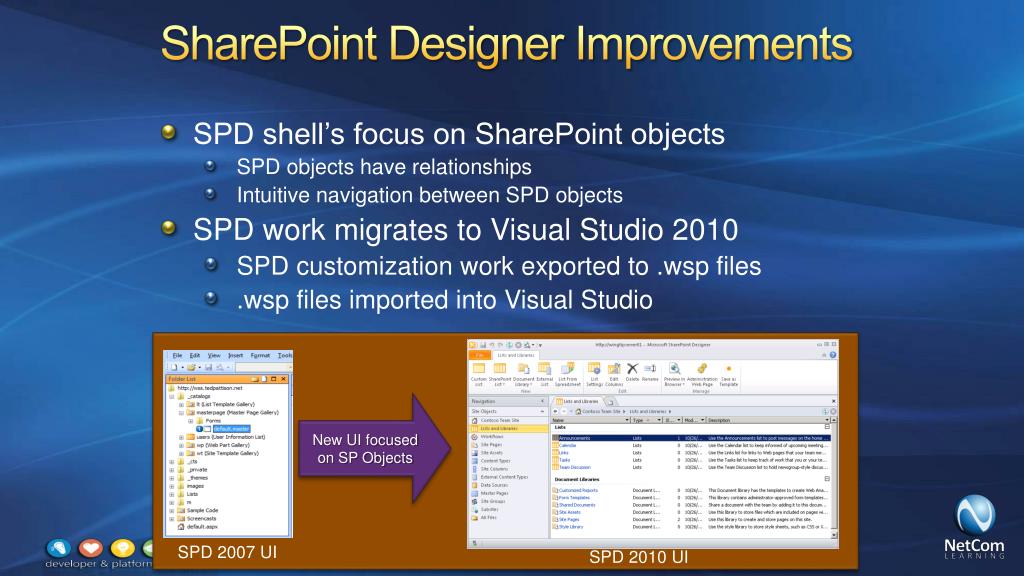Open the Announcements list row
This screenshot has height=576, width=1024.
point(692,438)
